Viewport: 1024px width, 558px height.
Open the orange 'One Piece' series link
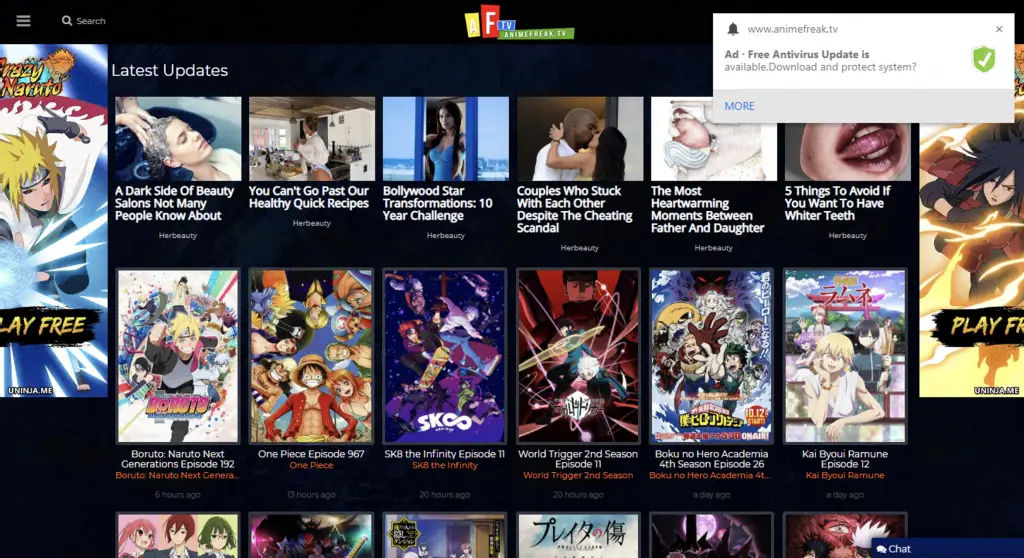[x=311, y=465]
